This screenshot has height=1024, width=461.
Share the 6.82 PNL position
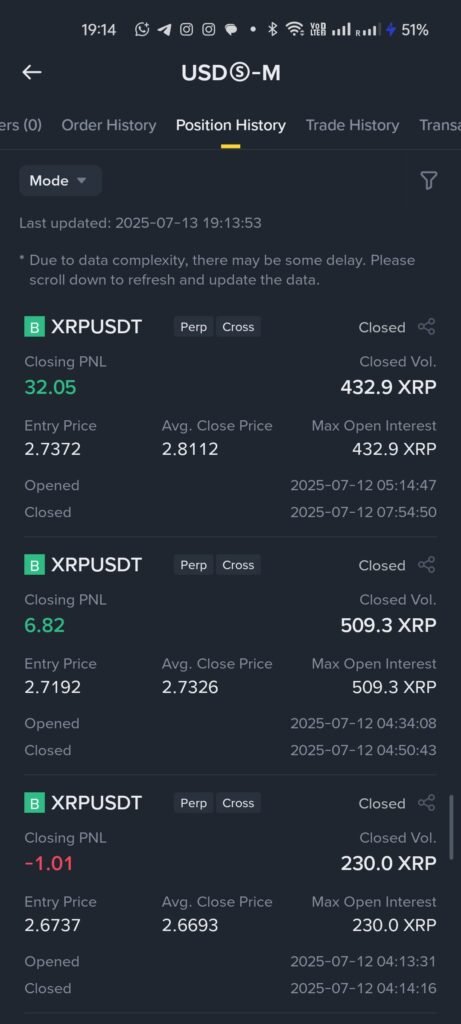pos(426,565)
